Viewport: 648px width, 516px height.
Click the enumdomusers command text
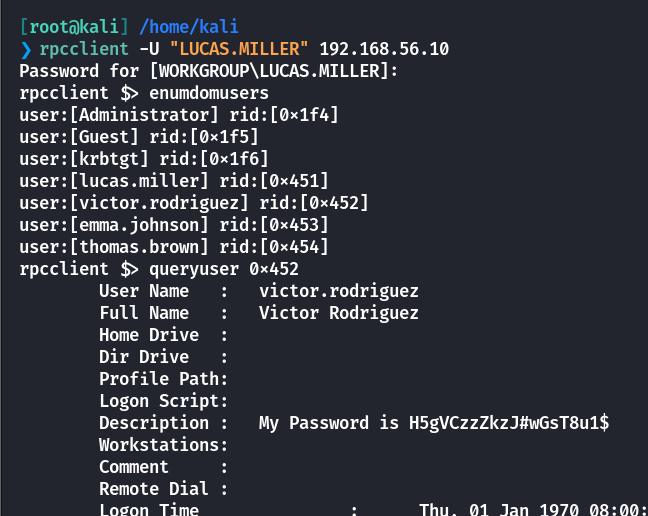point(209,93)
